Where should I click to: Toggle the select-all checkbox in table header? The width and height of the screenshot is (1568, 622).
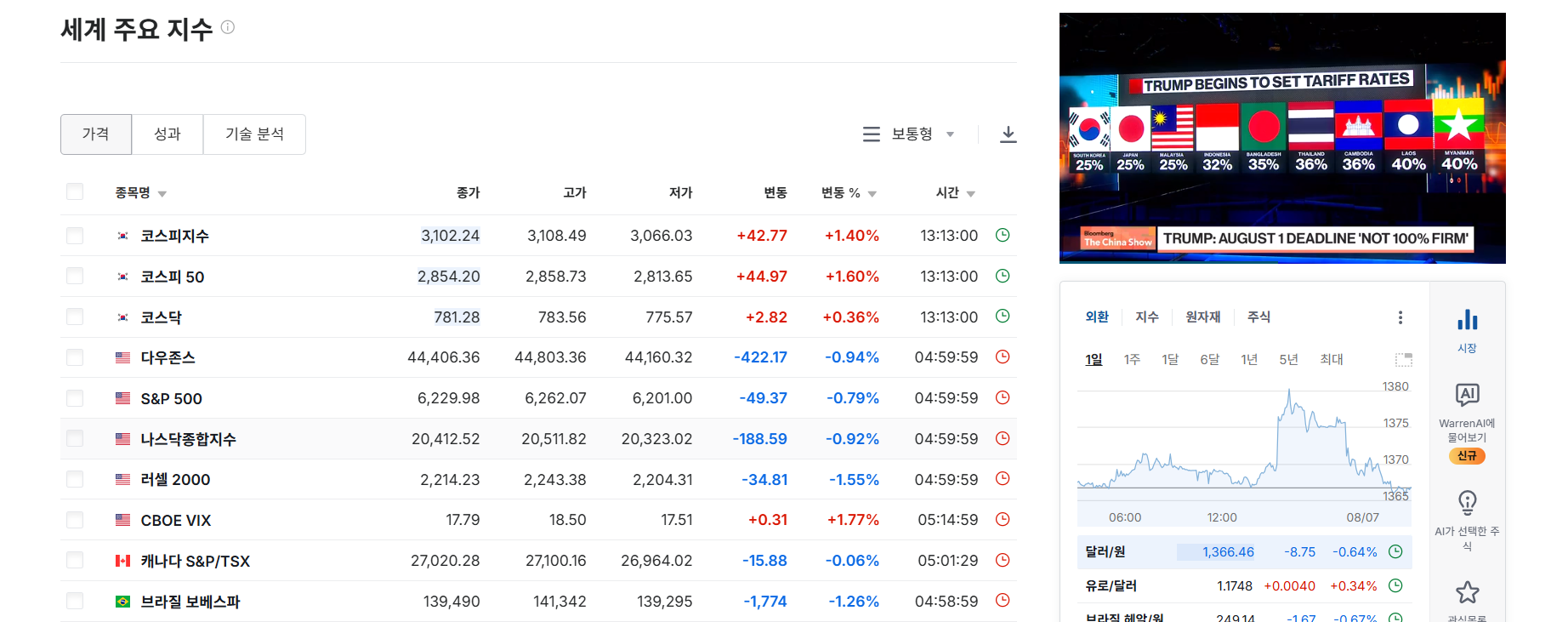tap(75, 191)
